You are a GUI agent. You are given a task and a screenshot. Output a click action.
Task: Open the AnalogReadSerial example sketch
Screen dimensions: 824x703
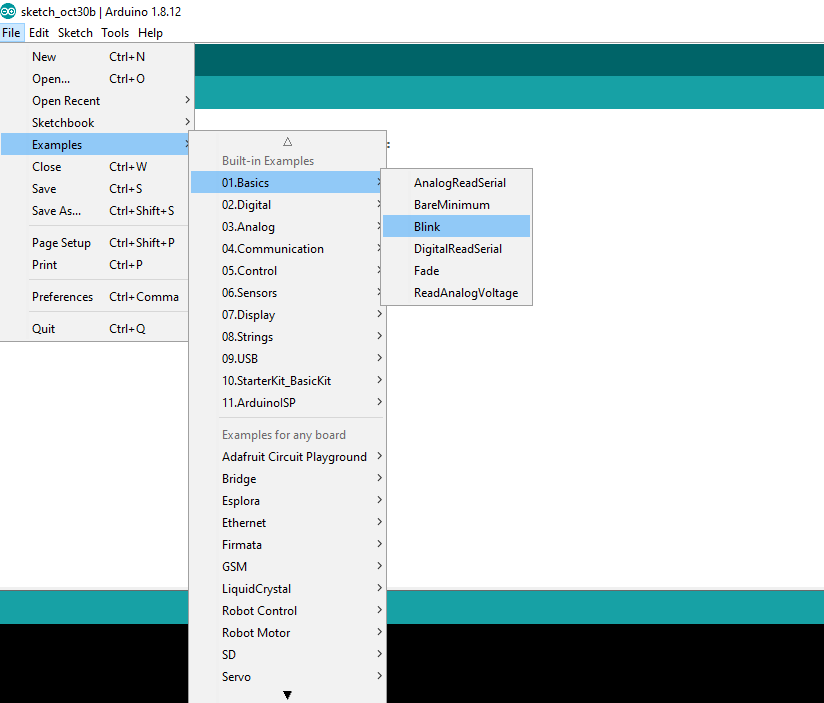click(x=456, y=182)
